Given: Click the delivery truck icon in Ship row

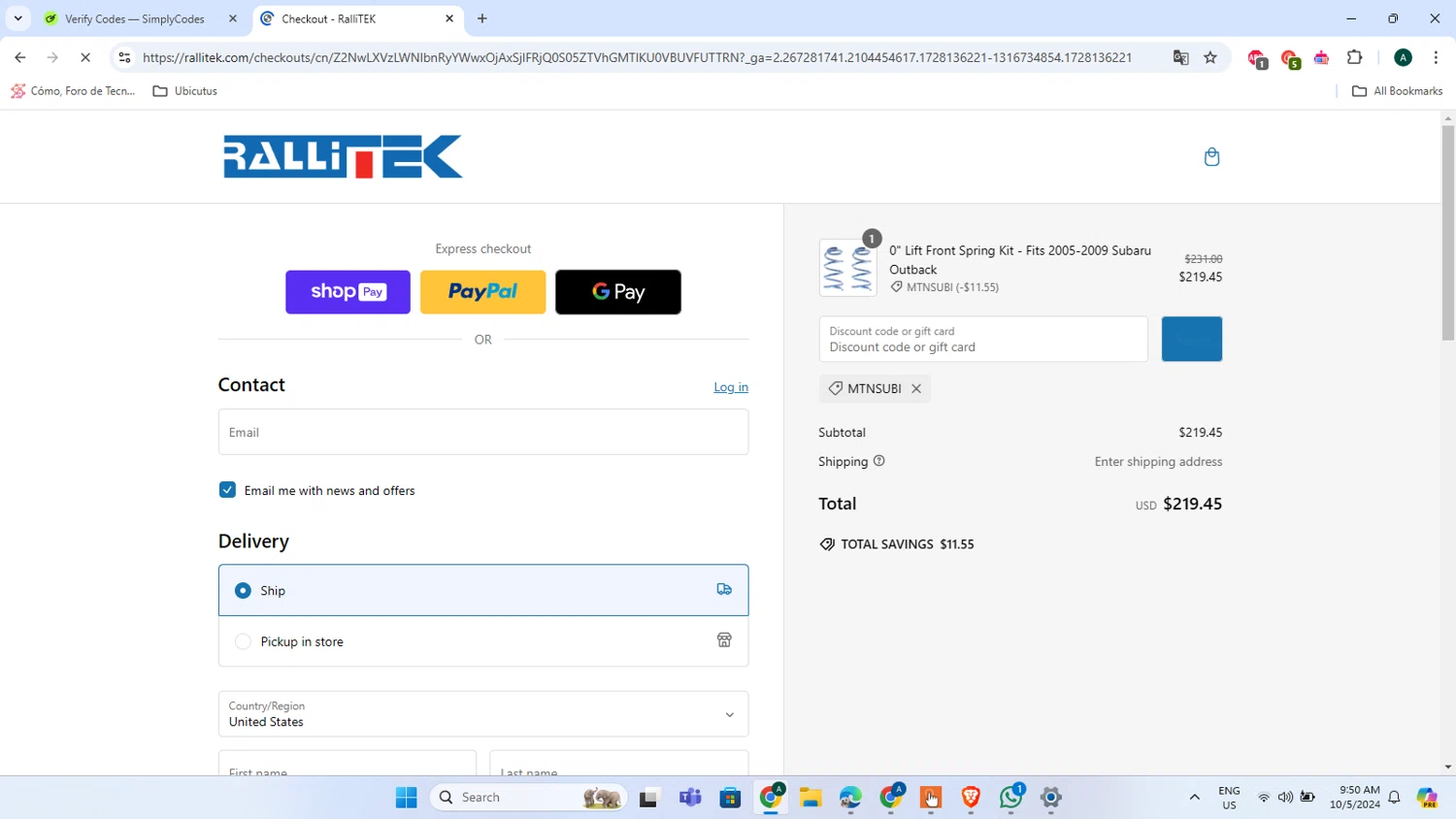Looking at the screenshot, I should 724,589.
